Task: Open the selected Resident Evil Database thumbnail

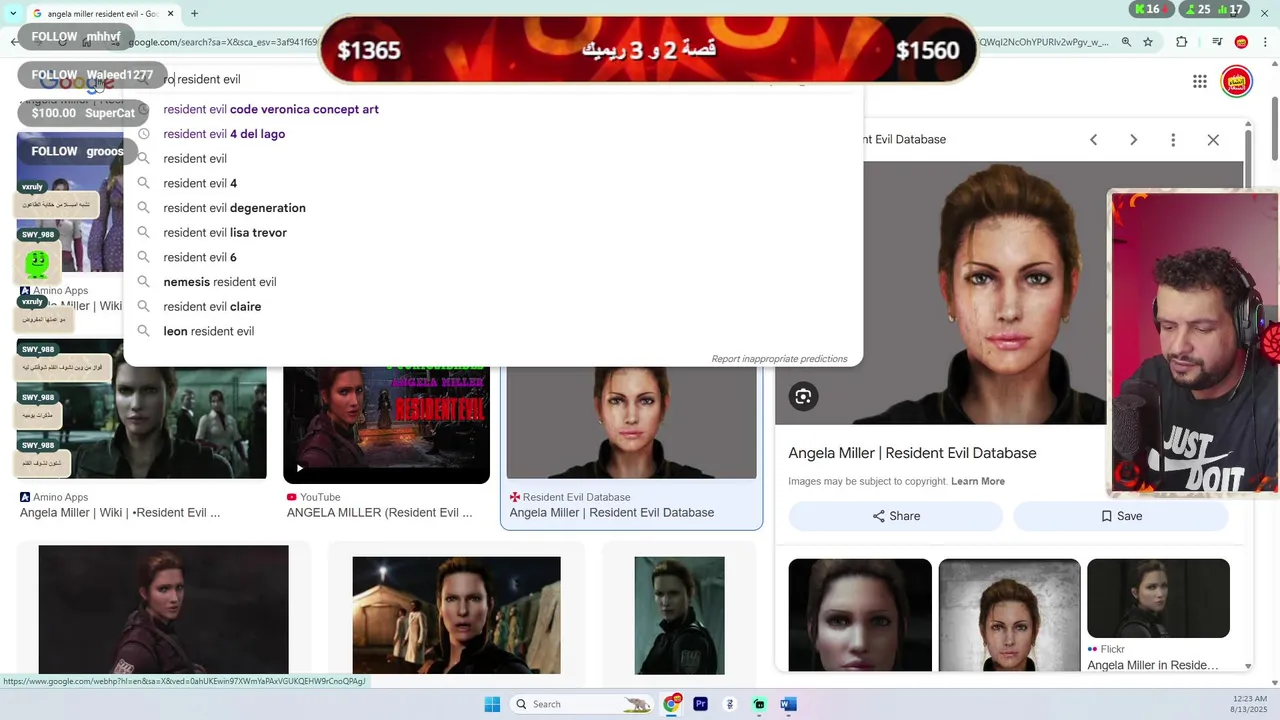Action: click(x=631, y=423)
